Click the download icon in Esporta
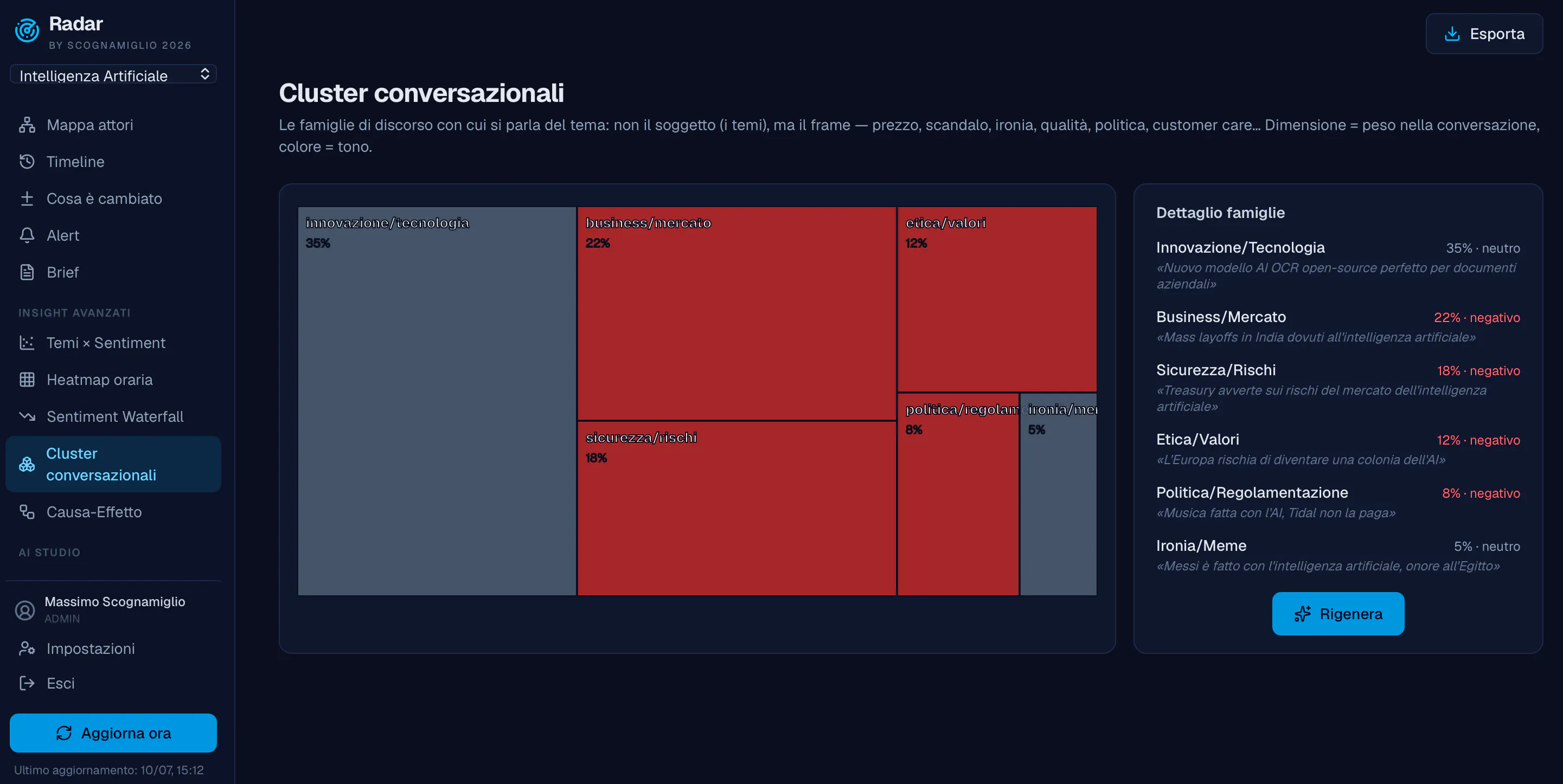Screen dimensions: 1563x784 coord(1452,34)
